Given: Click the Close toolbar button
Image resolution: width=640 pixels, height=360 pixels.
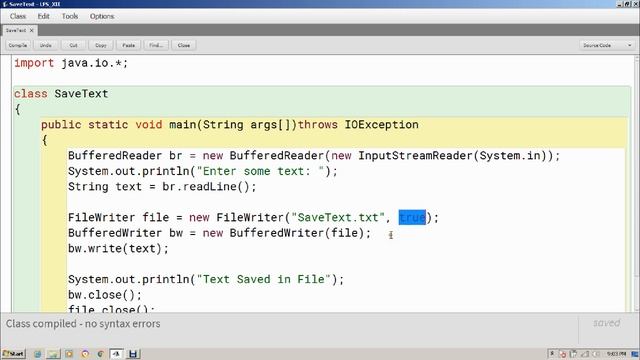Looking at the screenshot, I should coord(184,45).
